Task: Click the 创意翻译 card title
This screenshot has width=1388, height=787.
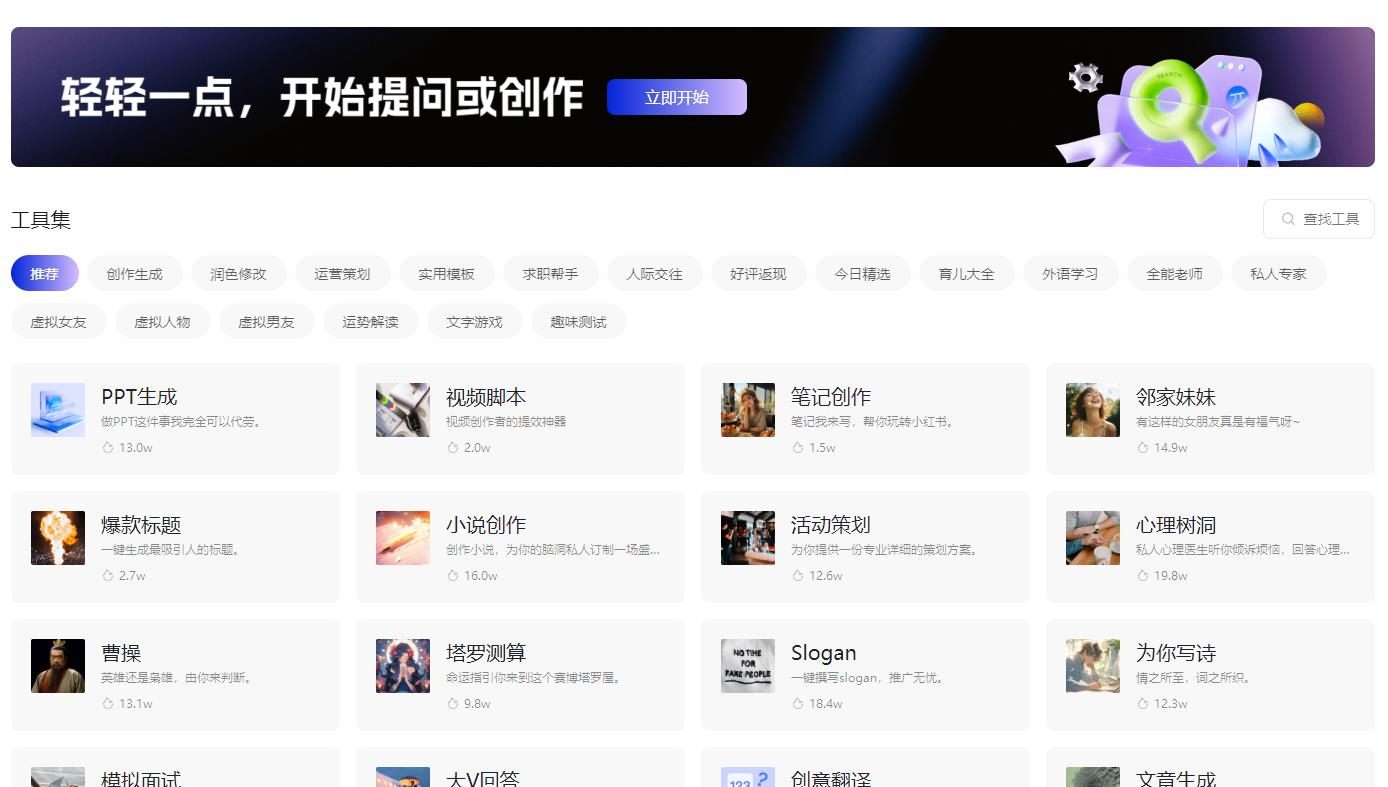Action: point(831,778)
